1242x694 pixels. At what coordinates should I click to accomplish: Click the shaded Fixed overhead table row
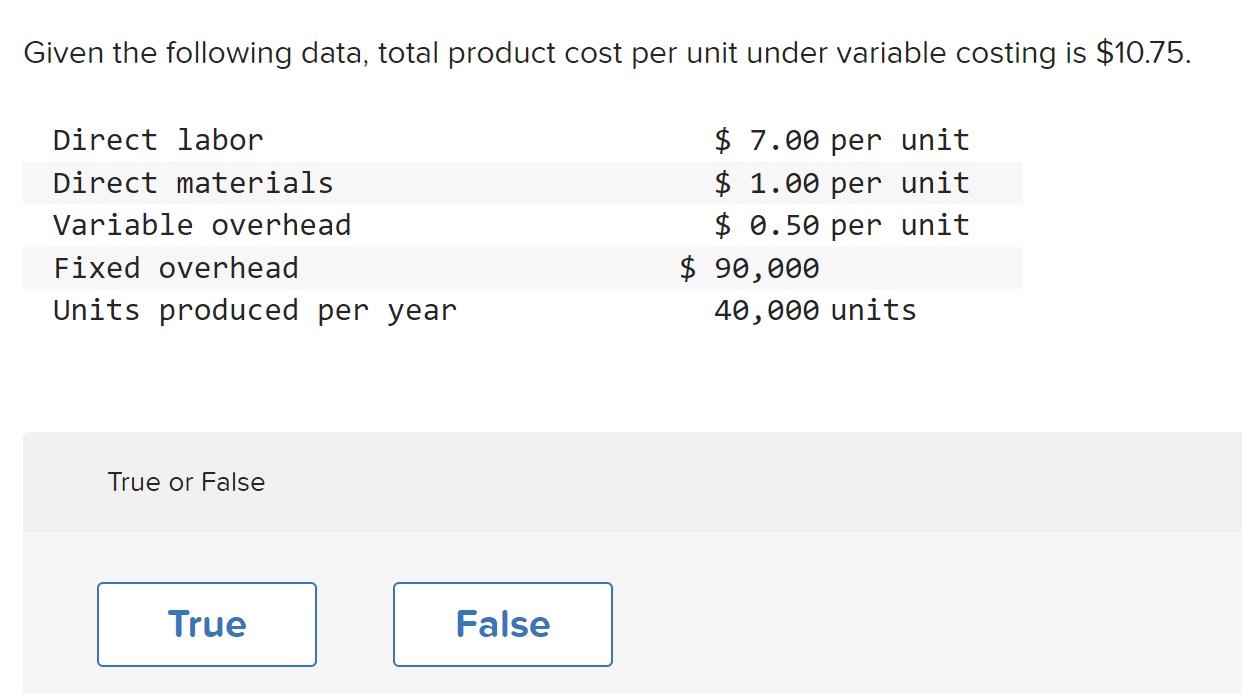[x=520, y=267]
